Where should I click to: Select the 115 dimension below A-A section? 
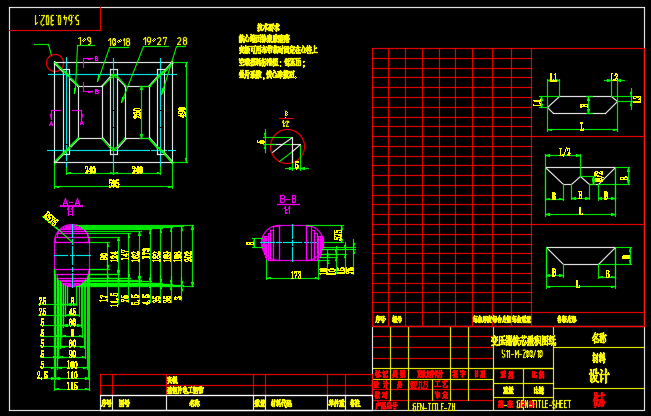[x=72, y=386]
